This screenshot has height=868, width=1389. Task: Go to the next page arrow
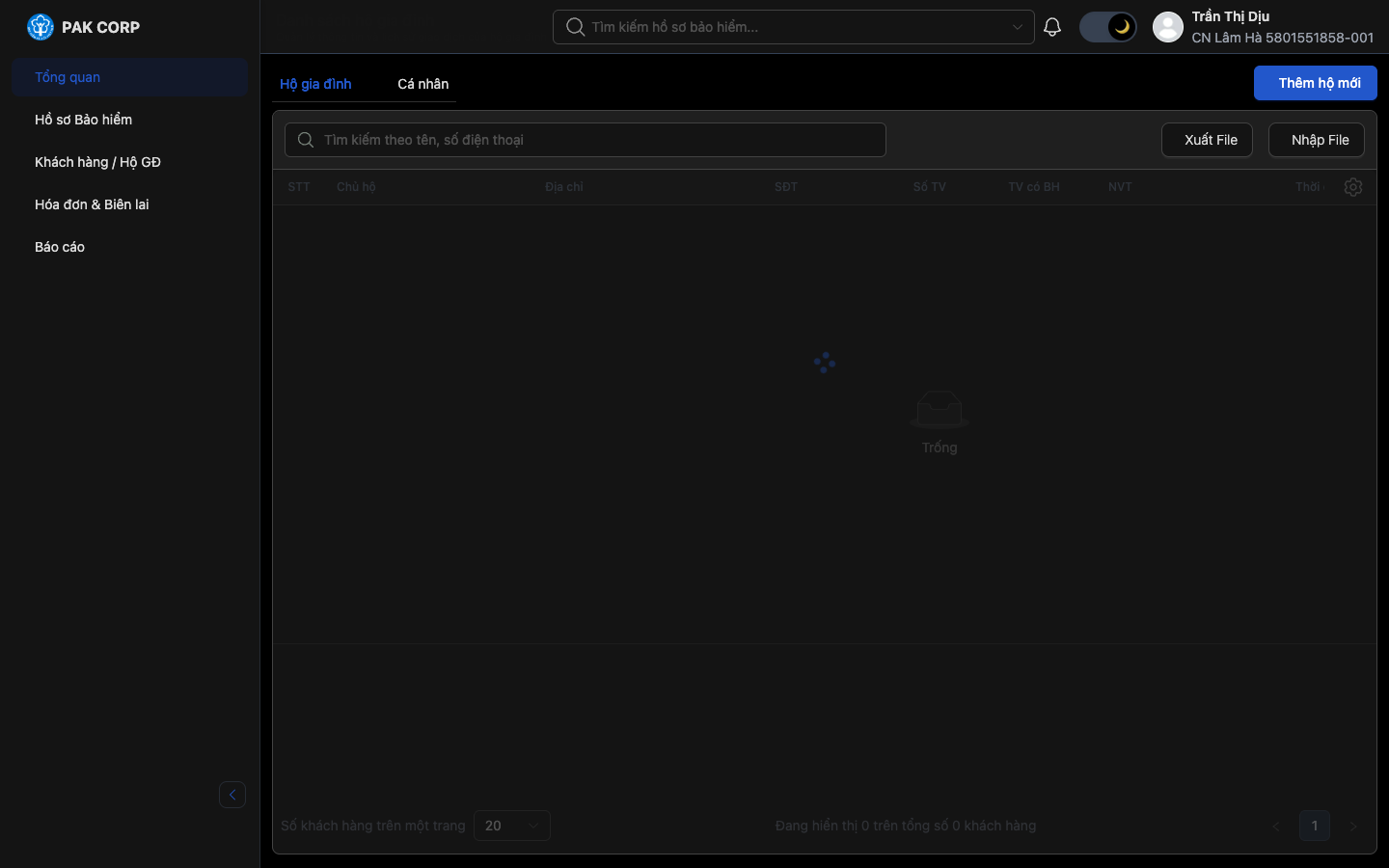(1353, 826)
